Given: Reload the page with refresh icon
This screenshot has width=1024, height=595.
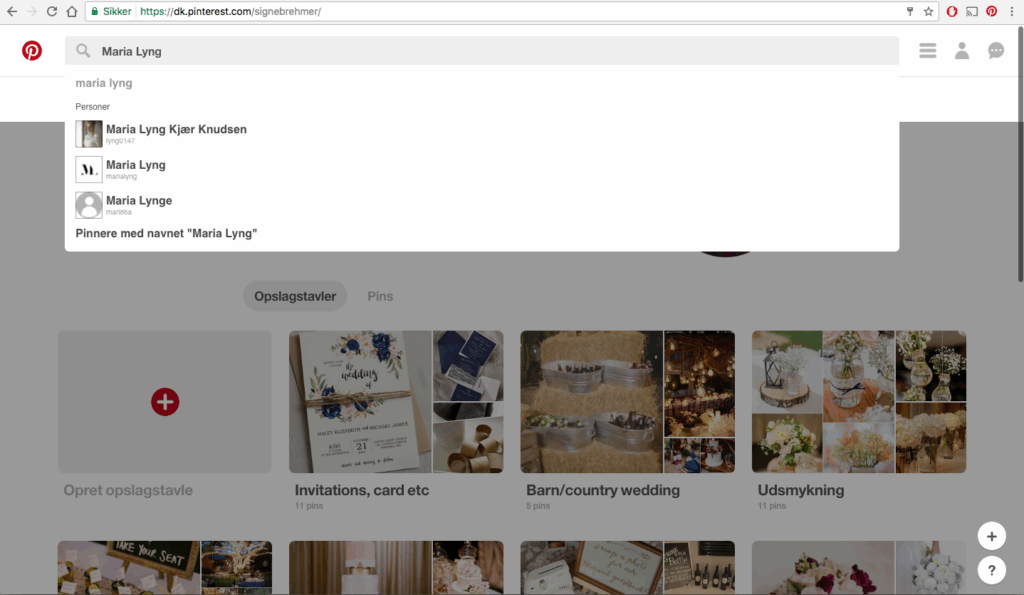Looking at the screenshot, I should pyautogui.click(x=52, y=11).
